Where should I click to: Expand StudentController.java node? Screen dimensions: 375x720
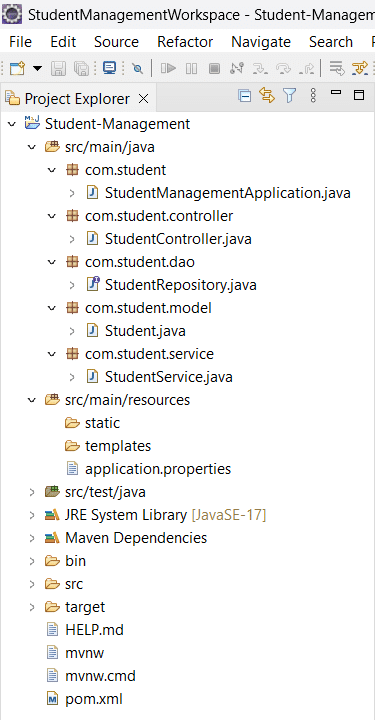pyautogui.click(x=72, y=239)
